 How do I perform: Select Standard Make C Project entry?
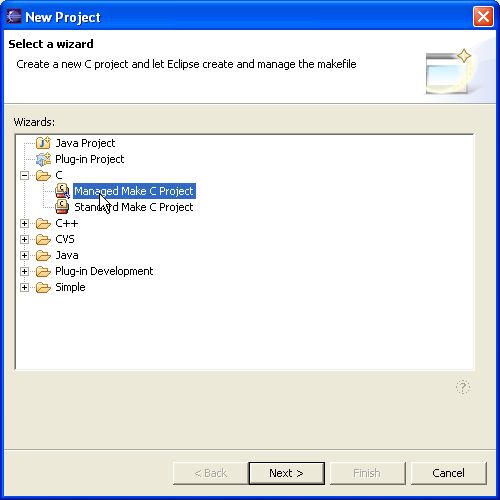134,207
